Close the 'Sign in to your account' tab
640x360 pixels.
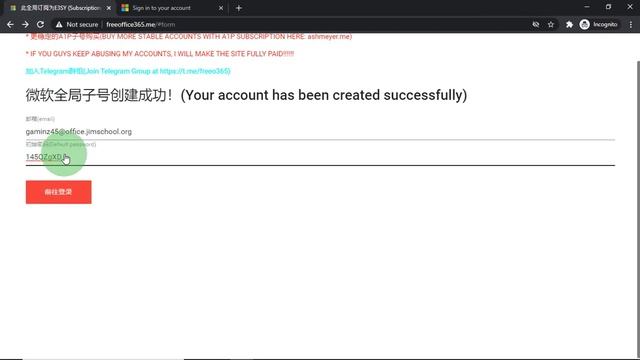tap(221, 8)
